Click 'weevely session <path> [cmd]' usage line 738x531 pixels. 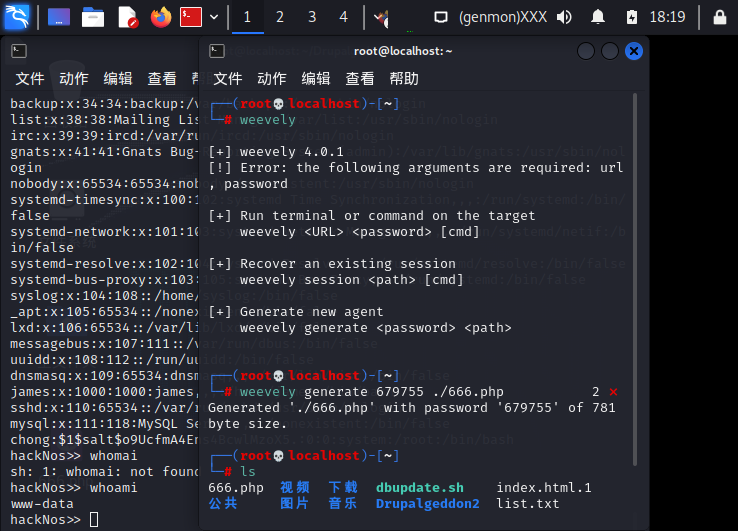click(x=352, y=280)
